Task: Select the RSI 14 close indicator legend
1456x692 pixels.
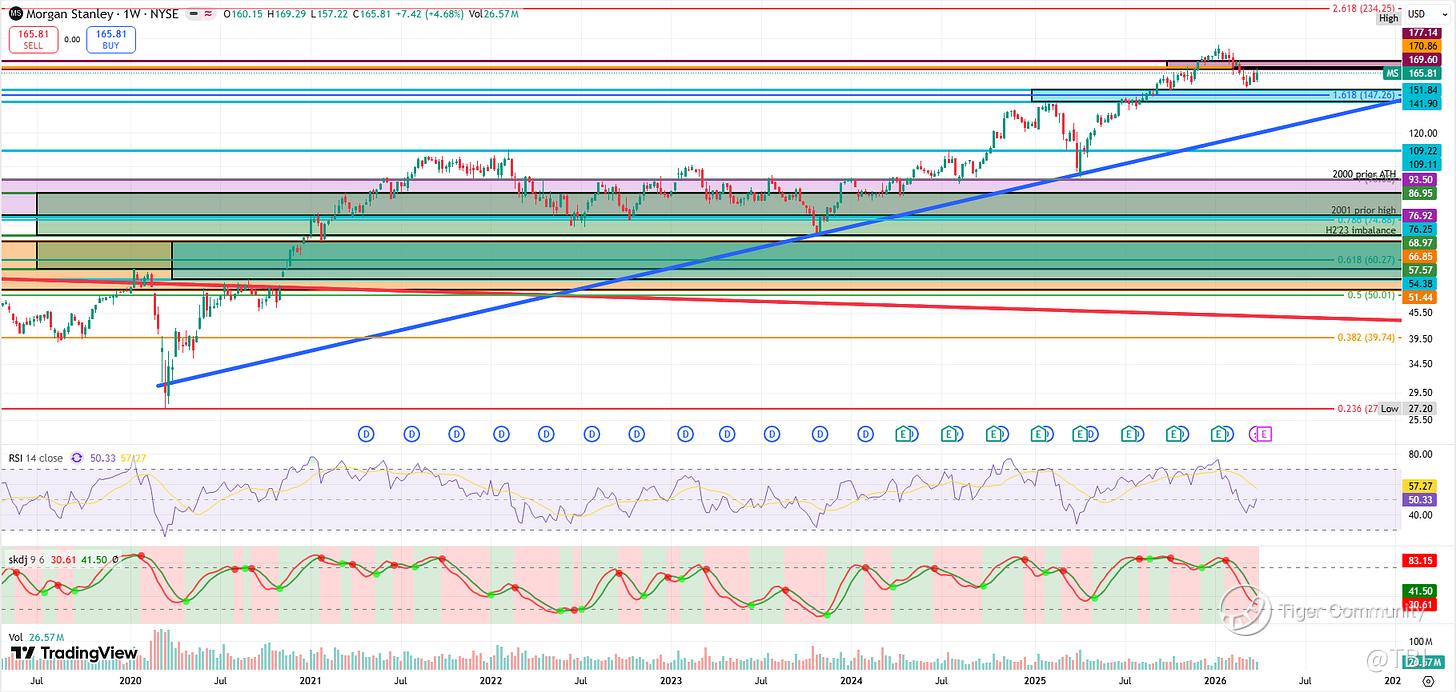Action: [34, 458]
